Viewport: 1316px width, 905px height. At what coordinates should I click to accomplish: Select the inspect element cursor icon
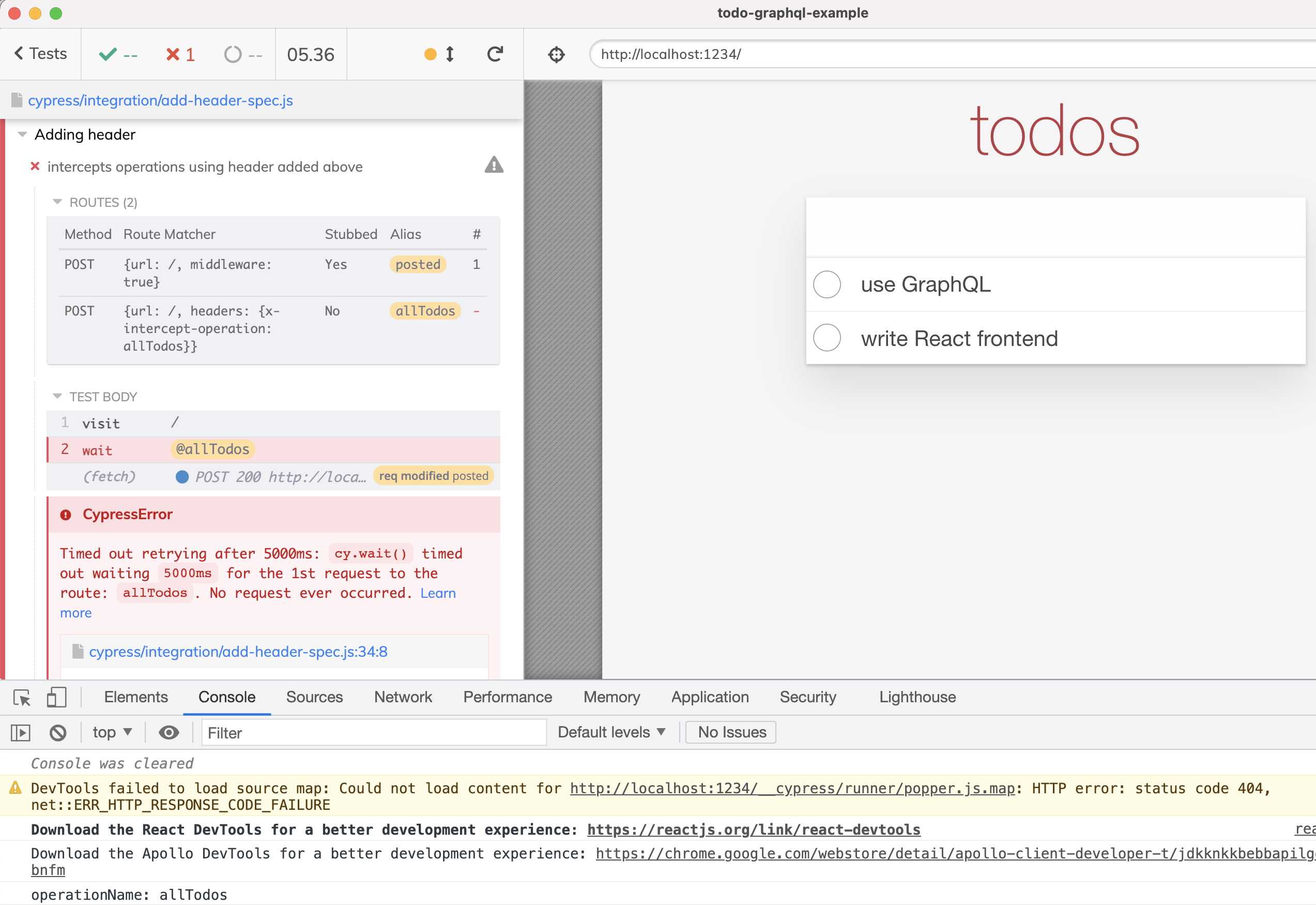pos(21,697)
